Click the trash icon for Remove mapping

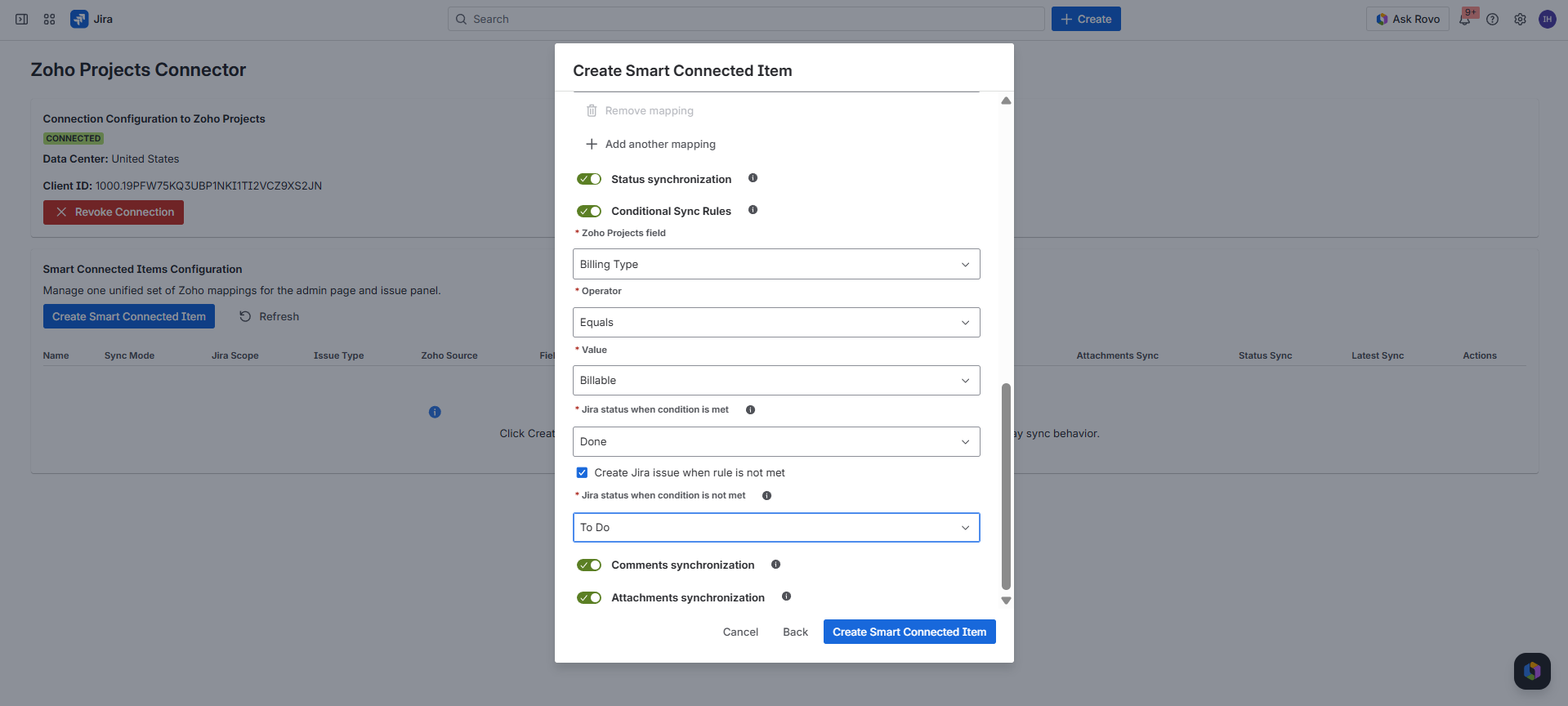coord(592,110)
